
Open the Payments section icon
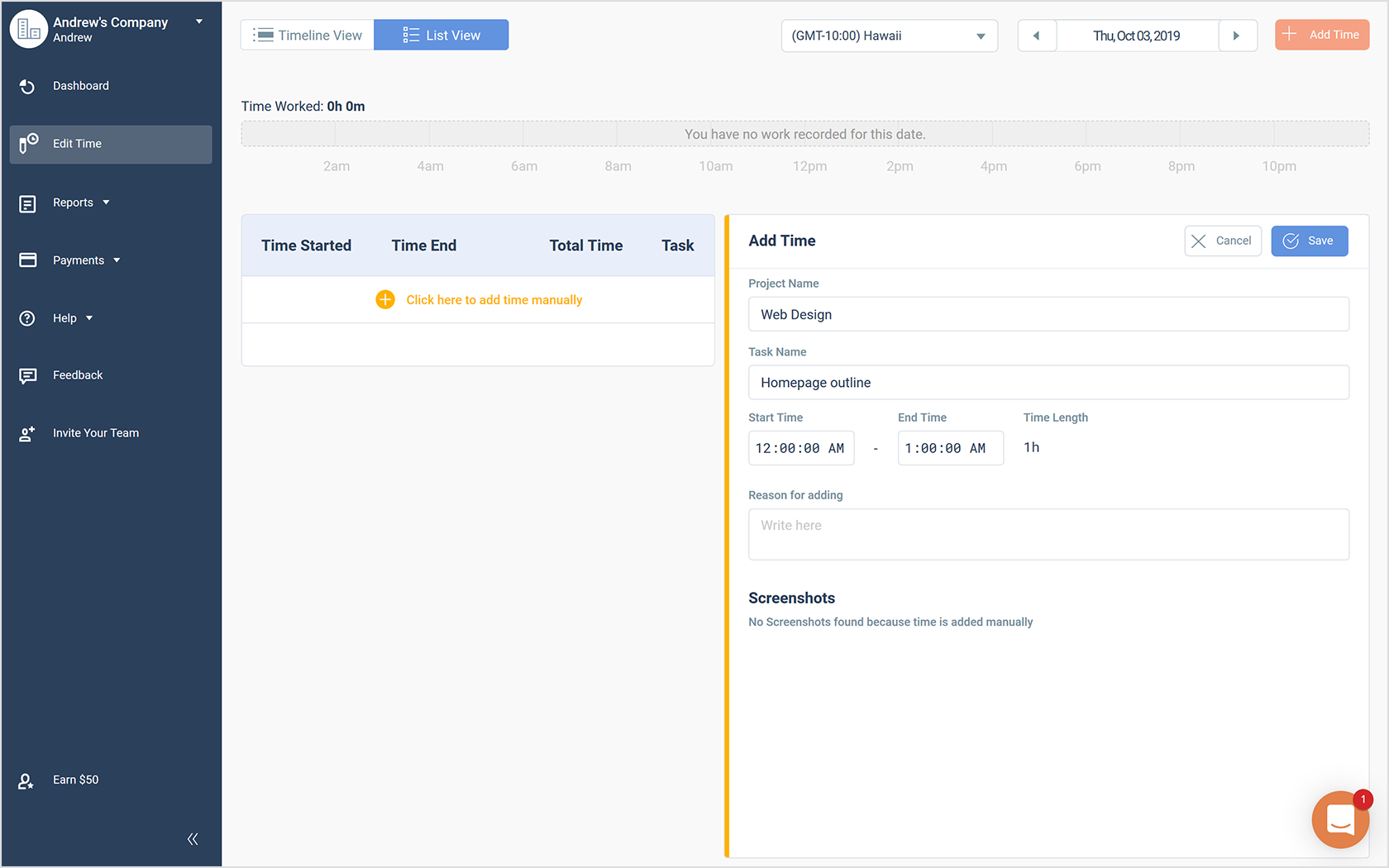(x=27, y=260)
